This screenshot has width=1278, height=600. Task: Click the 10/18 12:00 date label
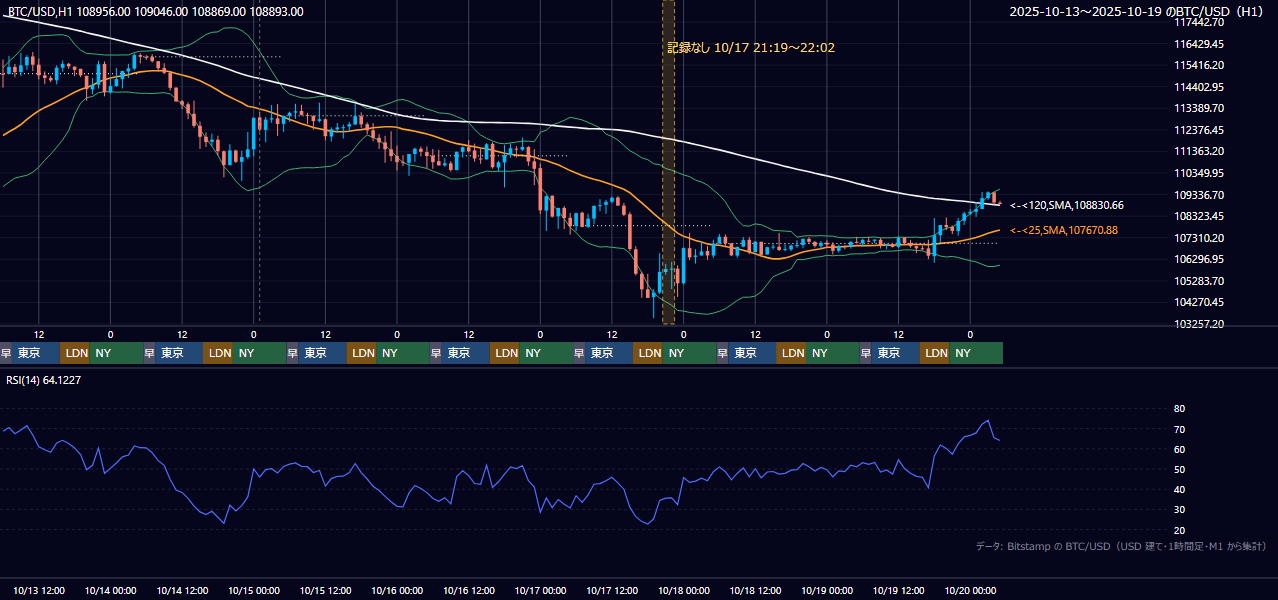(756, 590)
